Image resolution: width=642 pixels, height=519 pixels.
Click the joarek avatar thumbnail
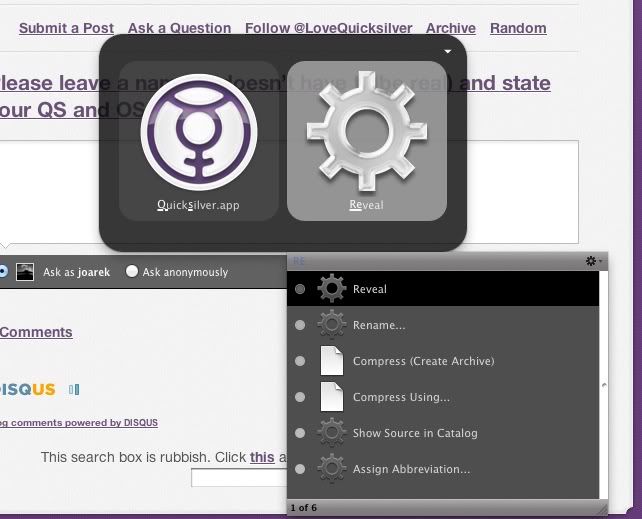pos(25,272)
